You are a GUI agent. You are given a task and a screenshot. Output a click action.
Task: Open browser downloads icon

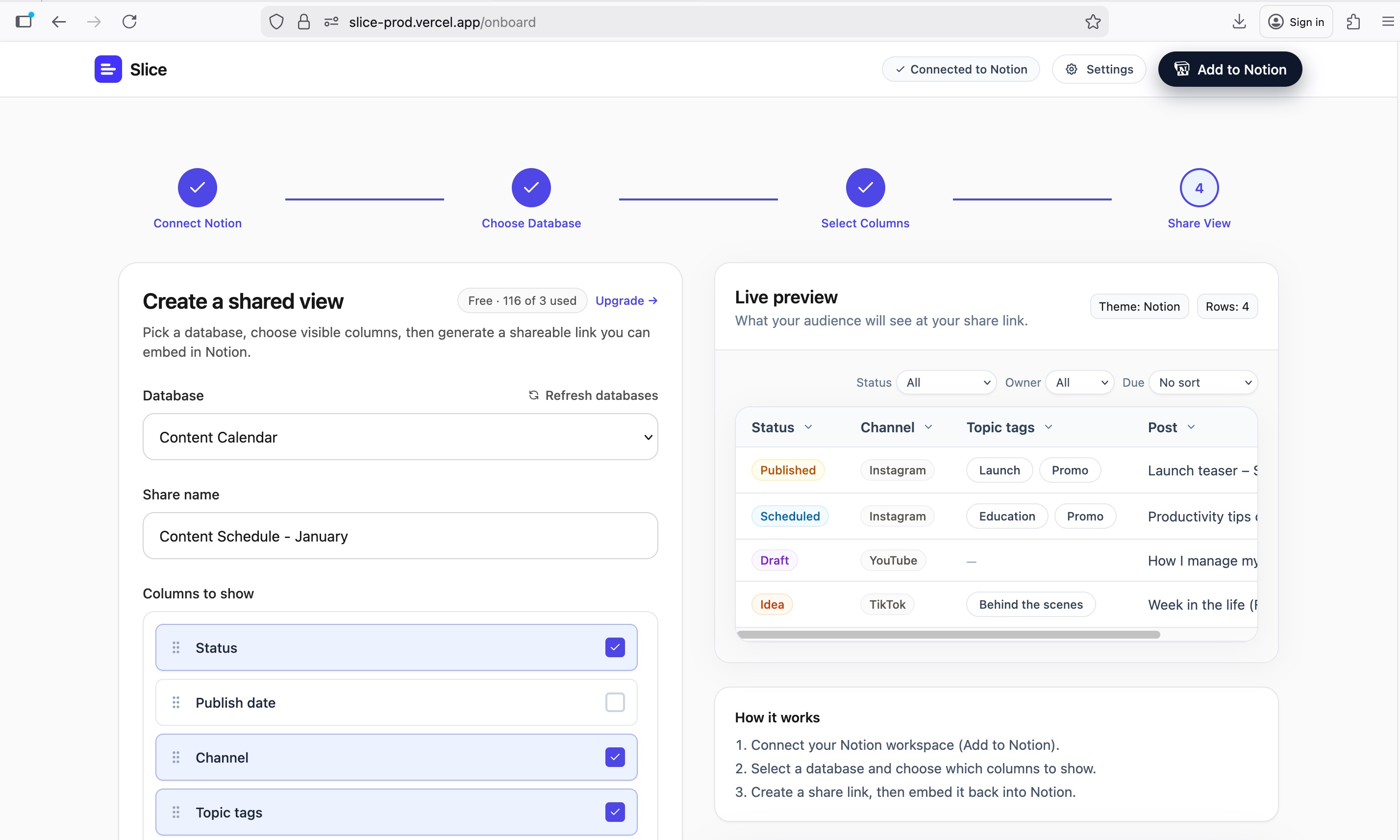click(1239, 22)
